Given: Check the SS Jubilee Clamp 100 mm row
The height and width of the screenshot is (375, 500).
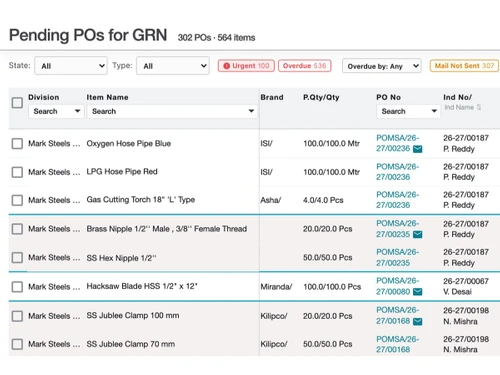Looking at the screenshot, I should pyautogui.click(x=17, y=316).
